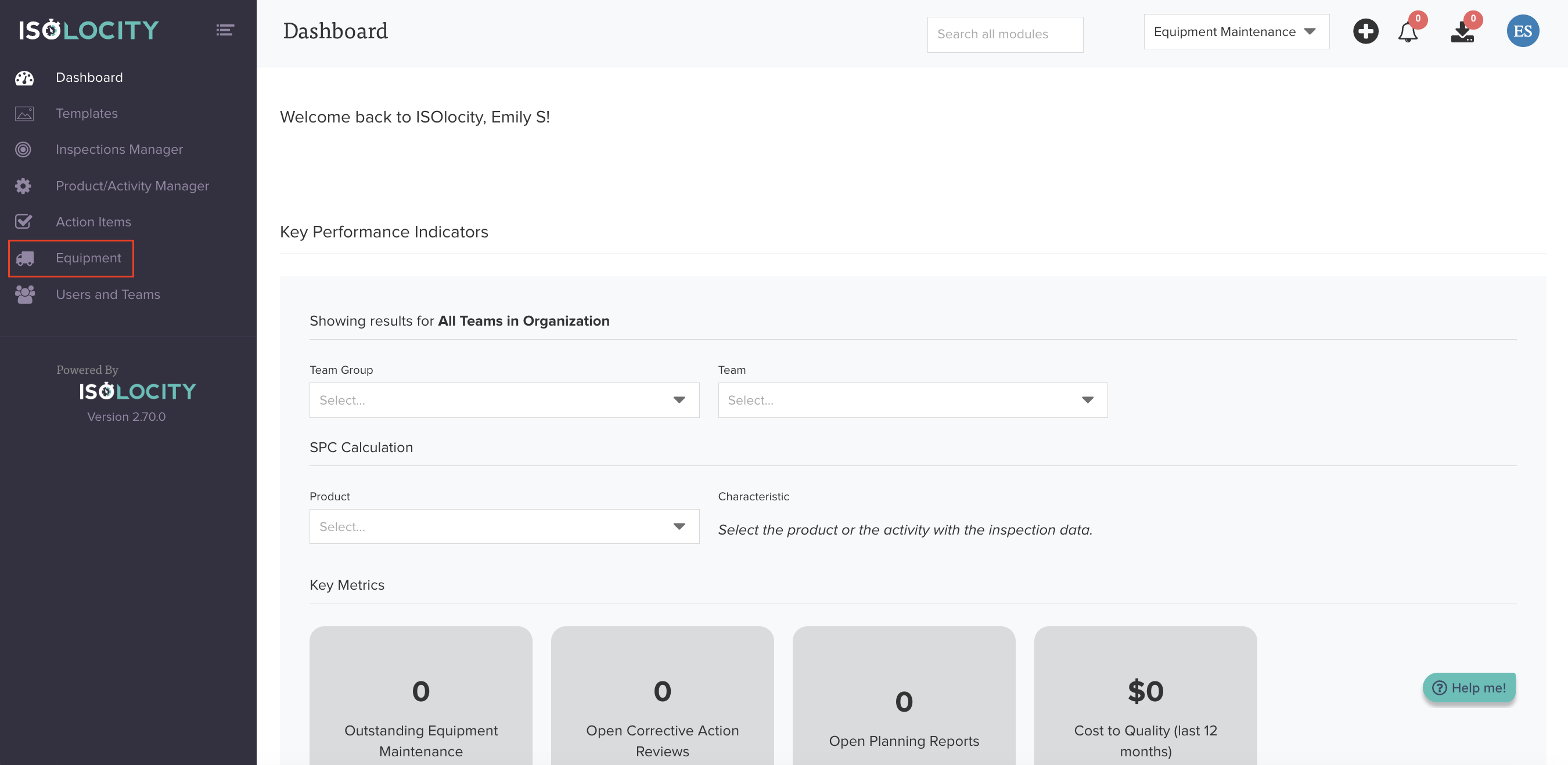Click the Dashboard gauge icon in sidebar
Image resolution: width=1568 pixels, height=765 pixels.
click(24, 78)
